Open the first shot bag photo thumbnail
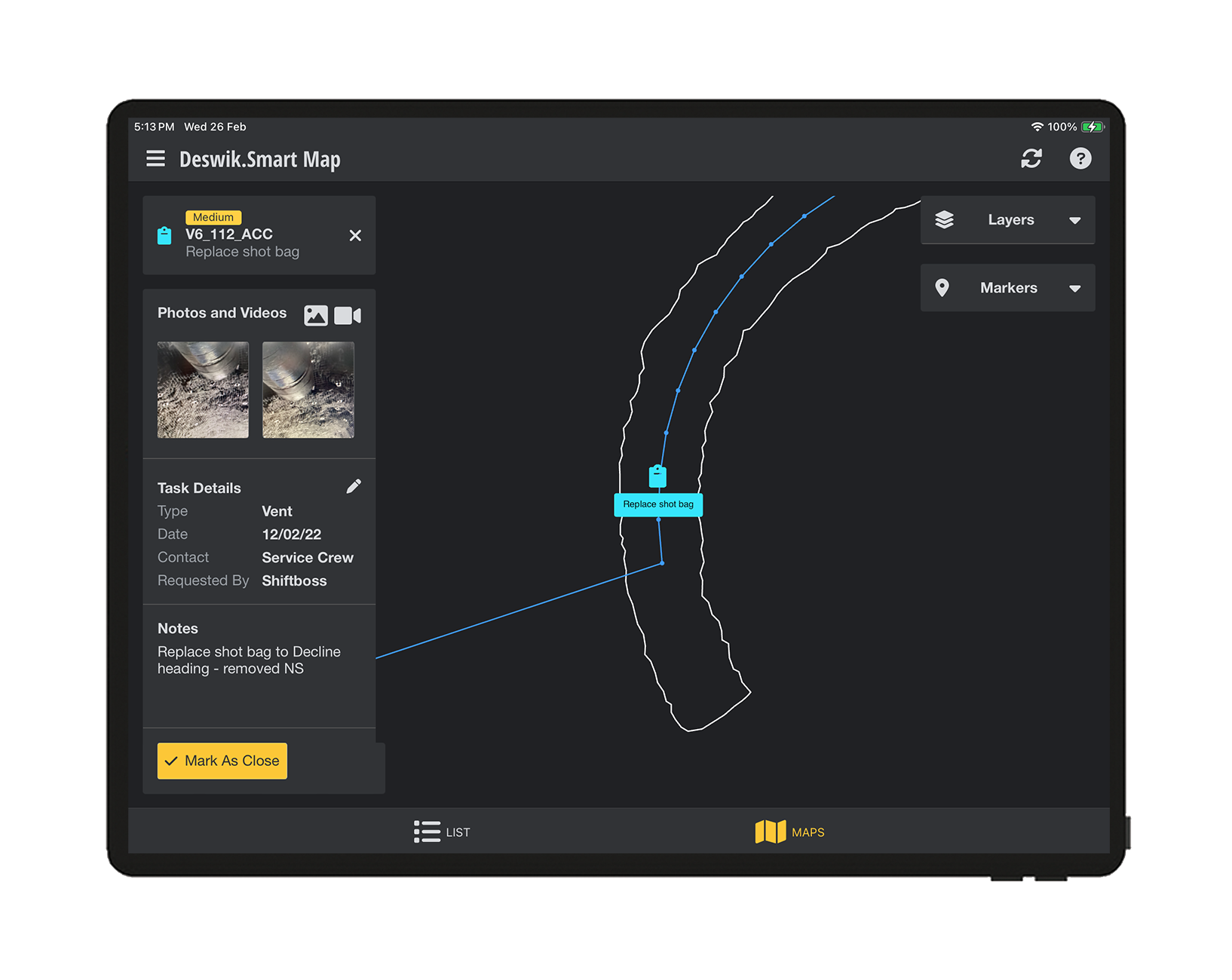The height and width of the screenshot is (980, 1232). 203,390
